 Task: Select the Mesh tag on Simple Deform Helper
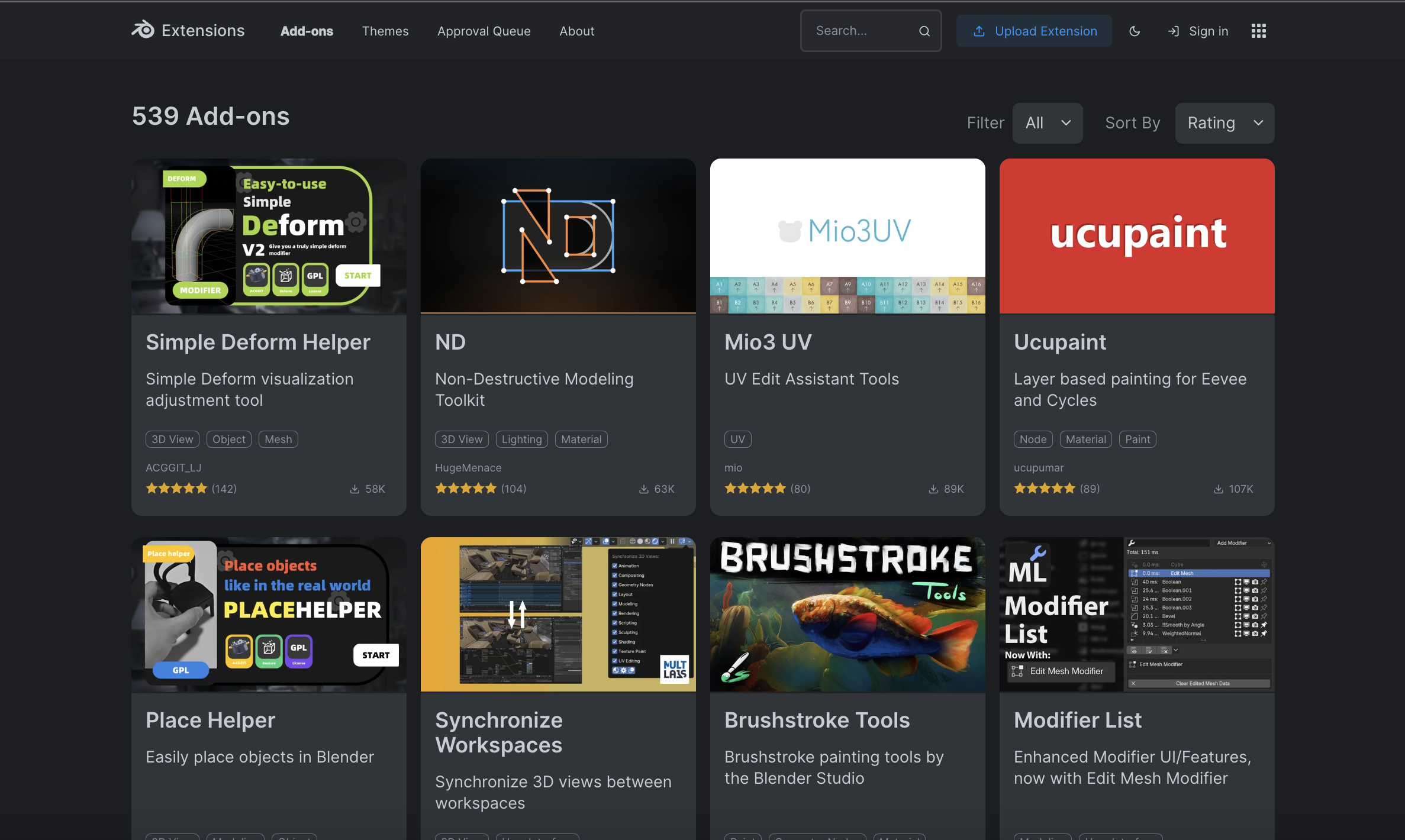click(278, 440)
